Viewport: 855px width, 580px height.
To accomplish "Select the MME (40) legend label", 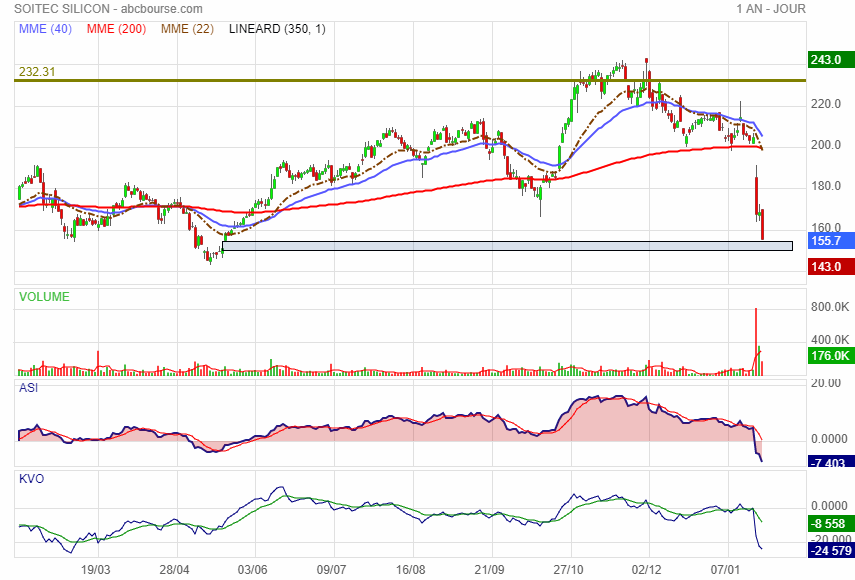I will (45, 29).
